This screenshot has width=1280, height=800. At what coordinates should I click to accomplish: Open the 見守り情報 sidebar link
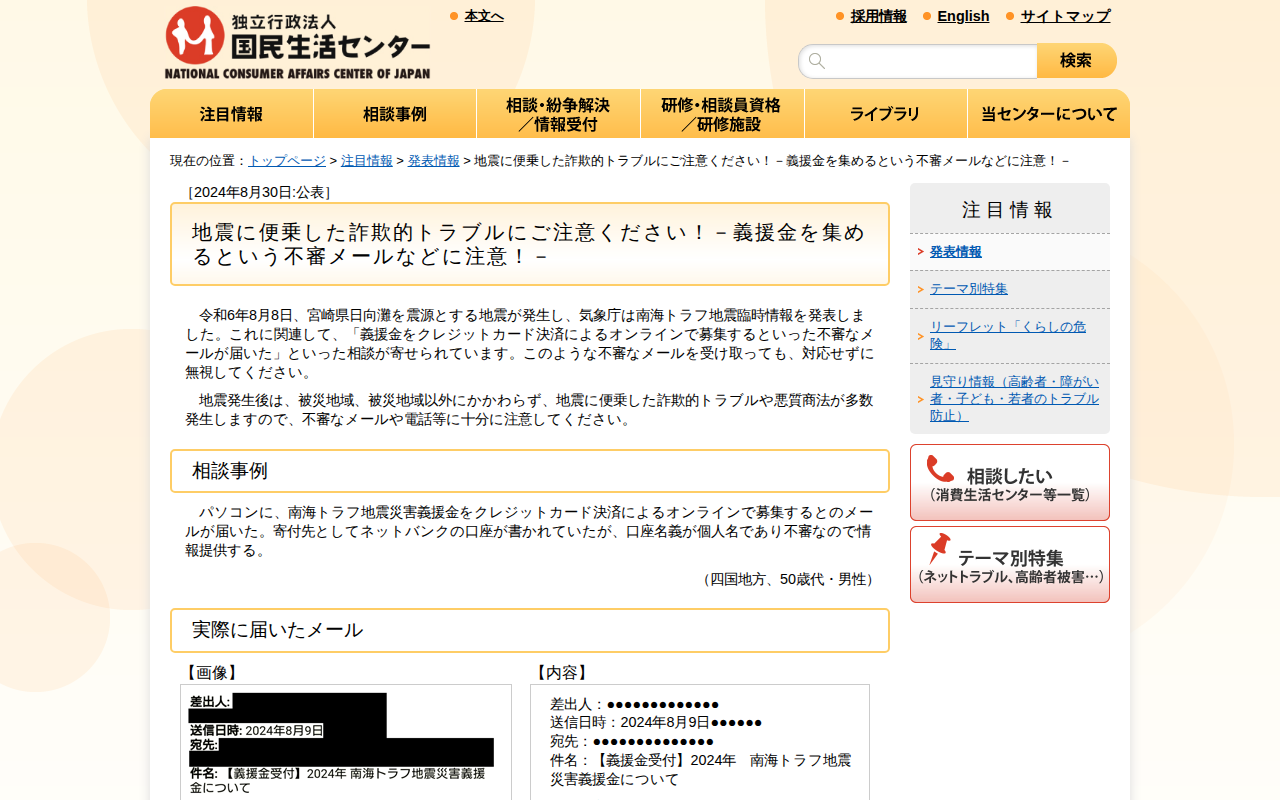(1014, 398)
